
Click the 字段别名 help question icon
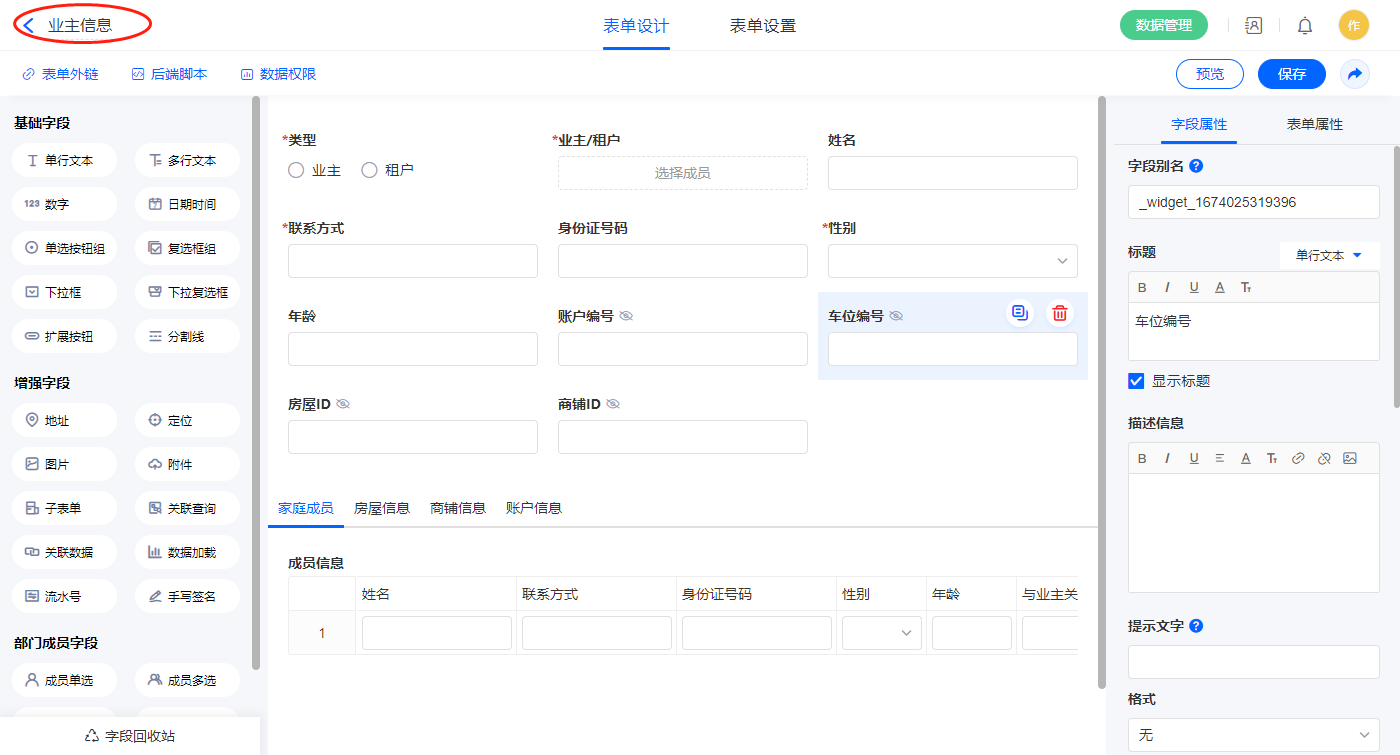click(x=1196, y=166)
